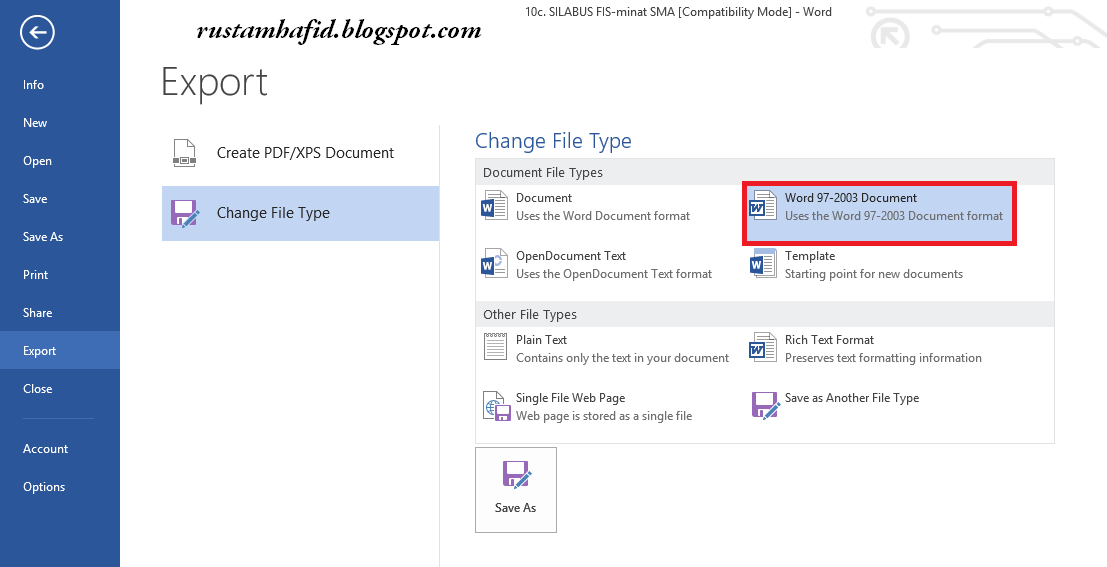Click the Template file icon

(763, 263)
